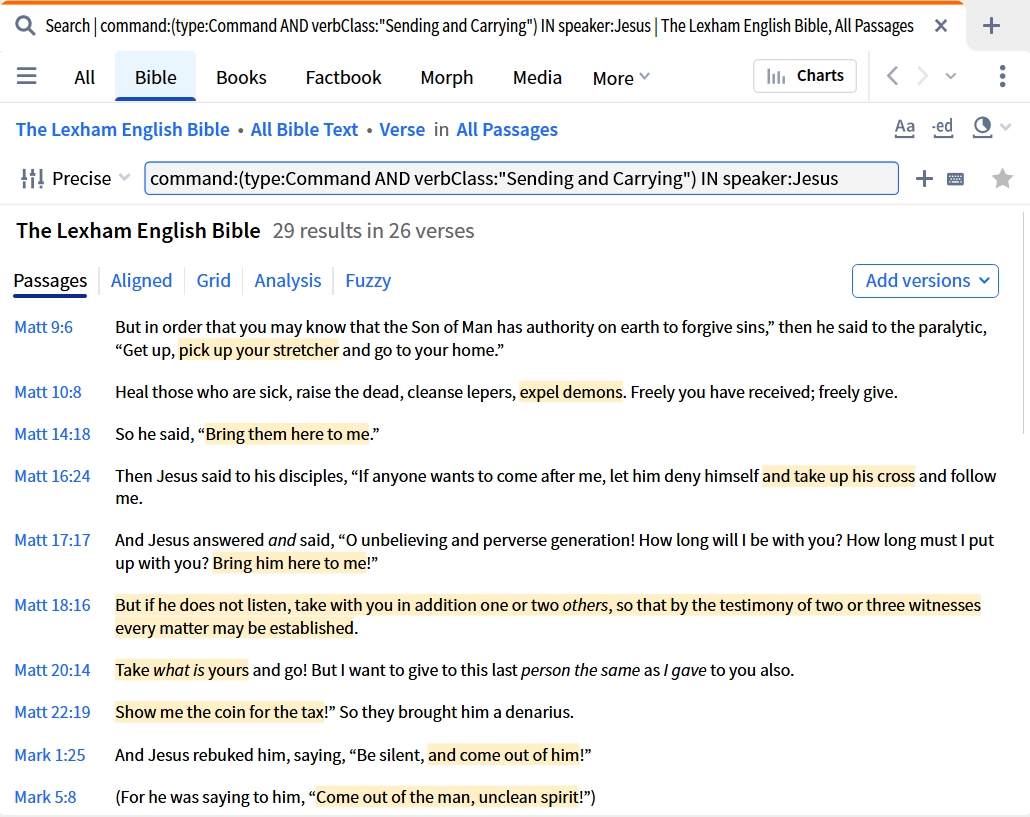Click highlighted text "Come out of the man, unclean spirit"

point(447,797)
